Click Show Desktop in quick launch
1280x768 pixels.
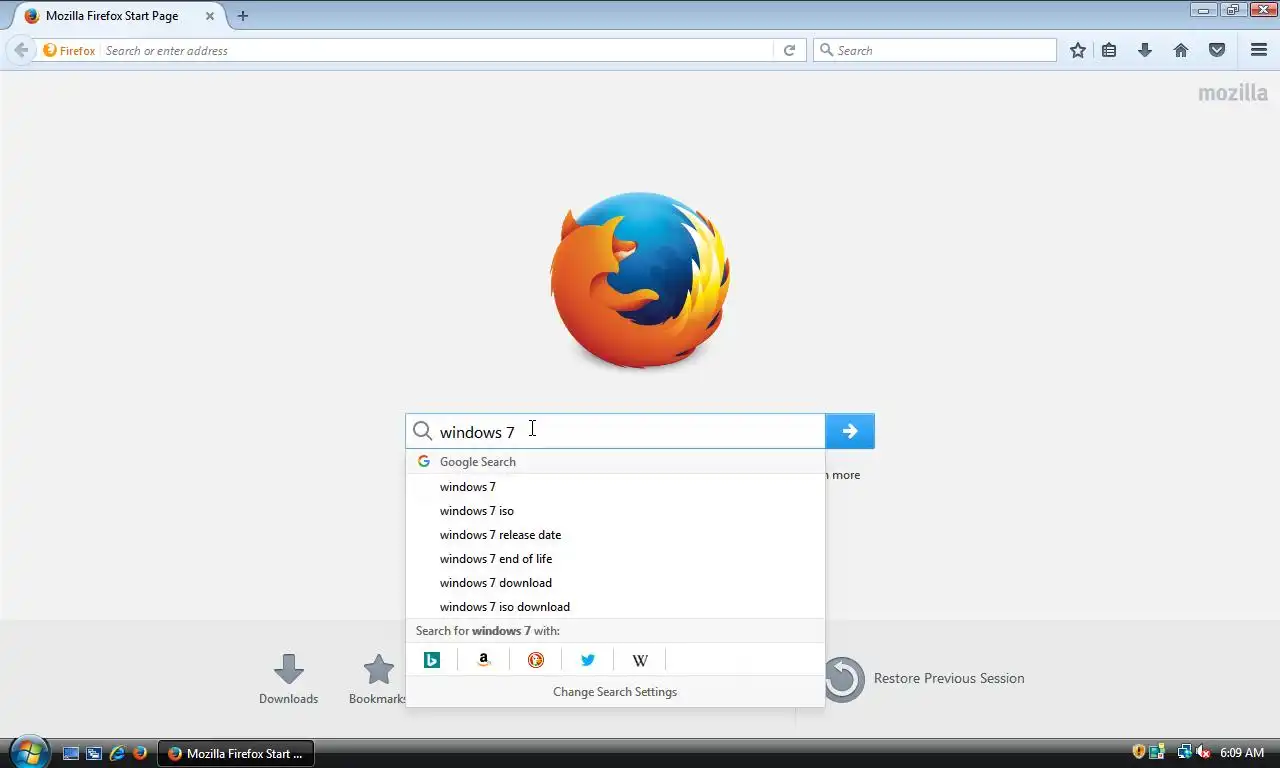71,753
